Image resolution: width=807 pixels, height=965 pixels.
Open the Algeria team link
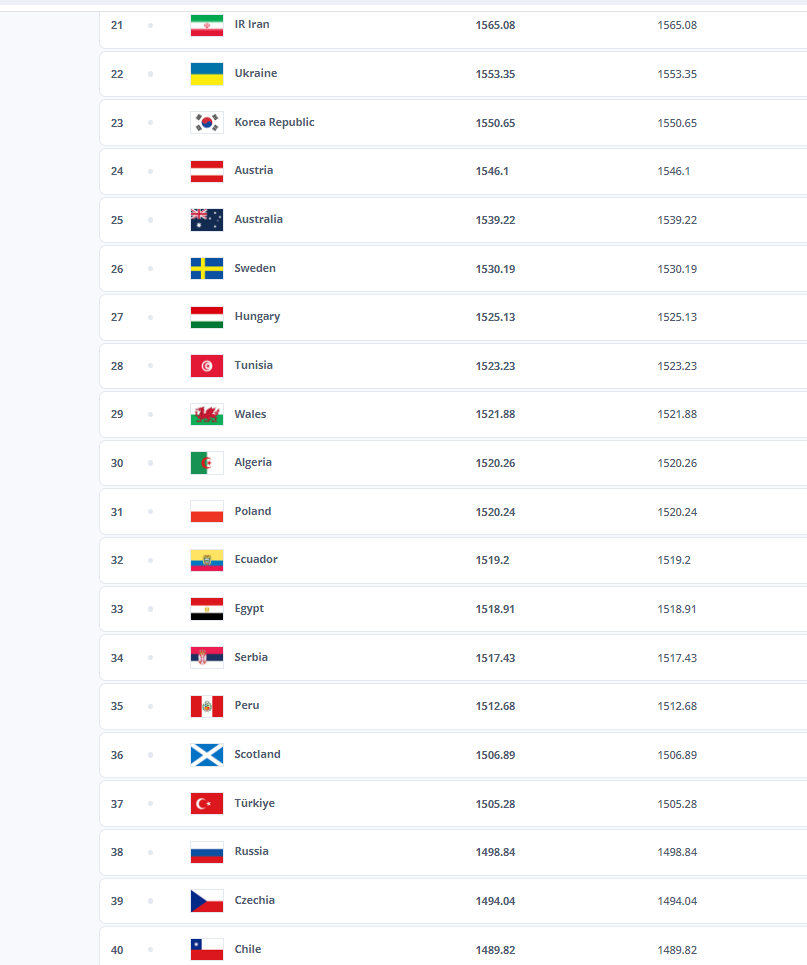(x=253, y=463)
